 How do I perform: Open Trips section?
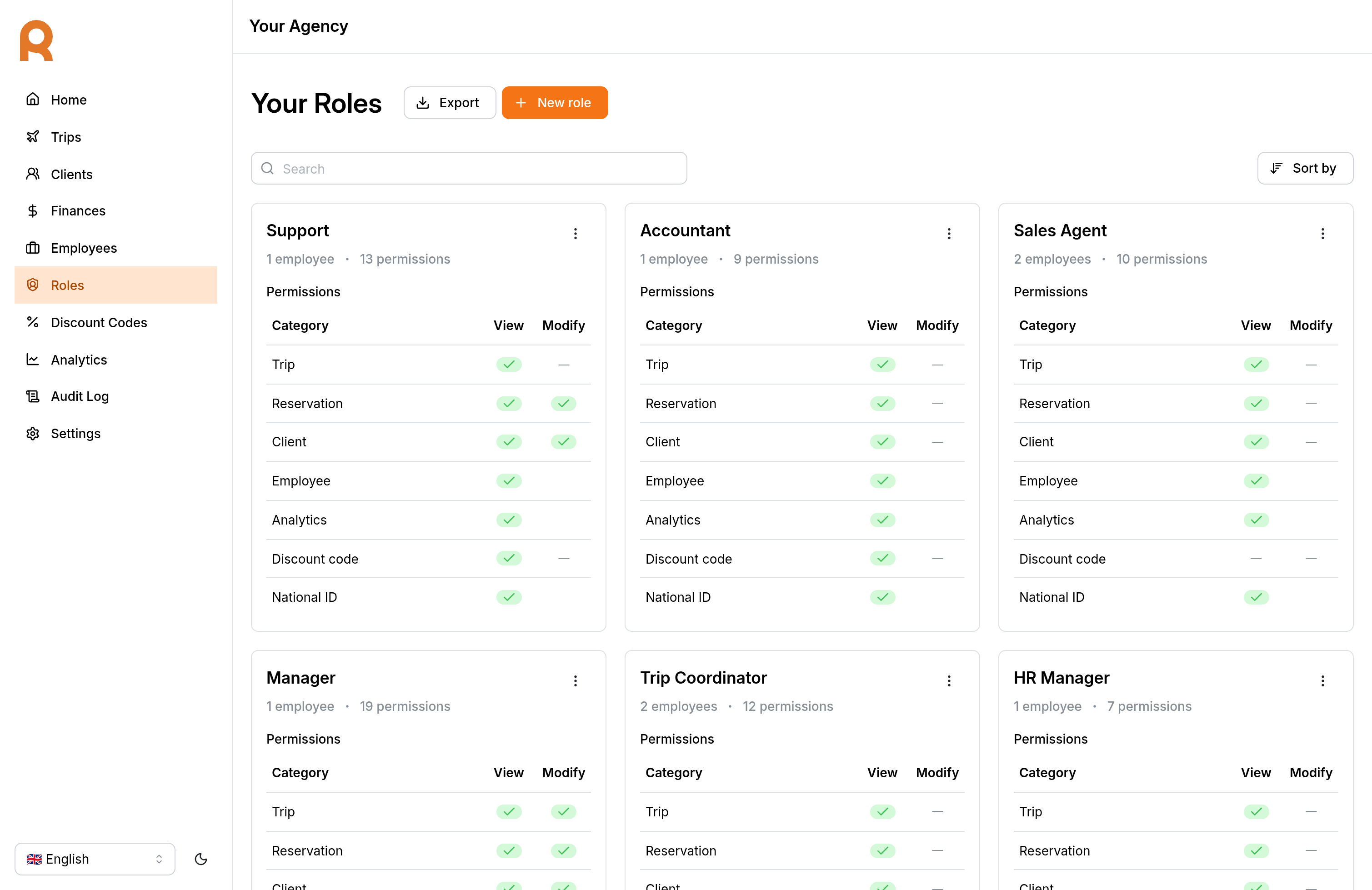(x=116, y=137)
